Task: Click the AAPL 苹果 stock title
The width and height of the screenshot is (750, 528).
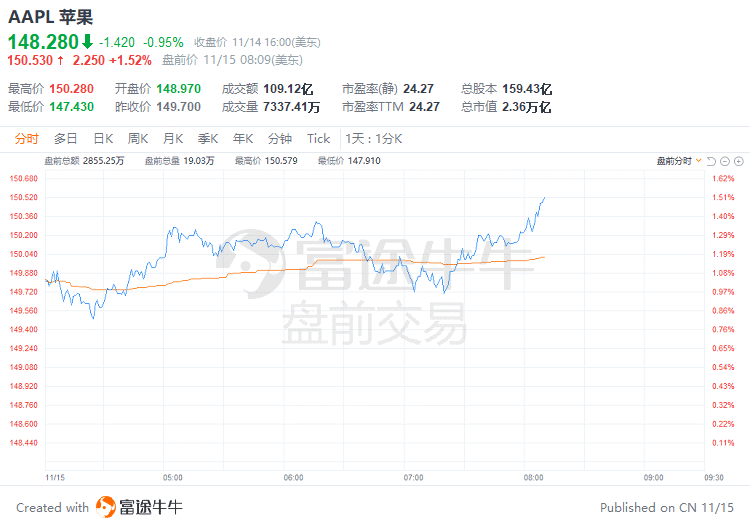Action: tap(50, 17)
